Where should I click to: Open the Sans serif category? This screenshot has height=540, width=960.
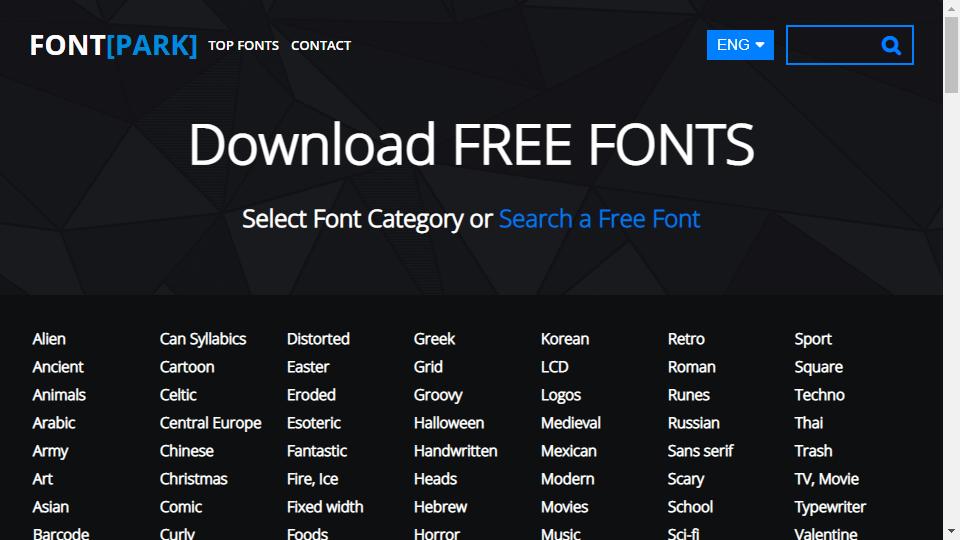(700, 451)
